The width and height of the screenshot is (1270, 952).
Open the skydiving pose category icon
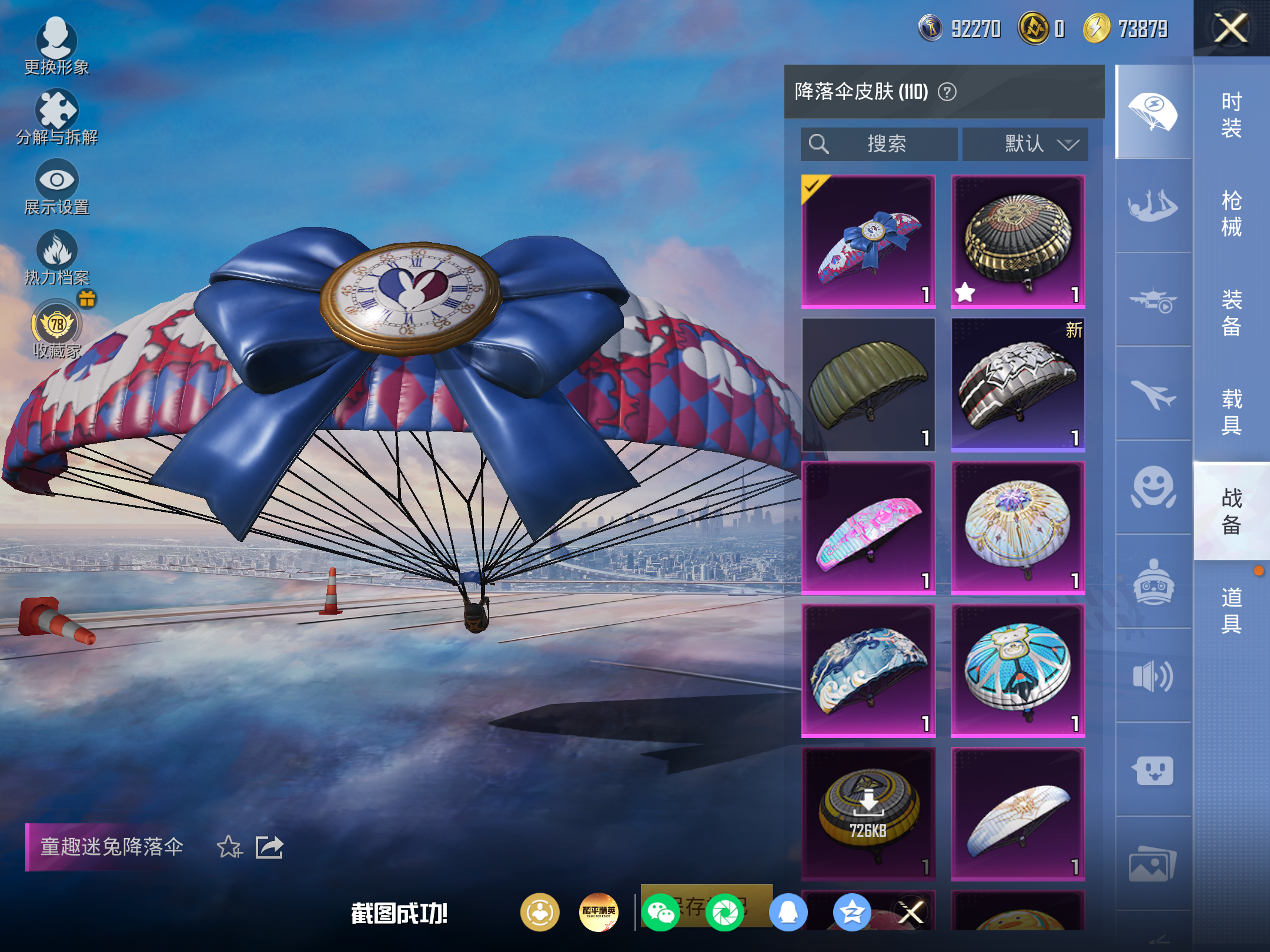pos(1153,206)
